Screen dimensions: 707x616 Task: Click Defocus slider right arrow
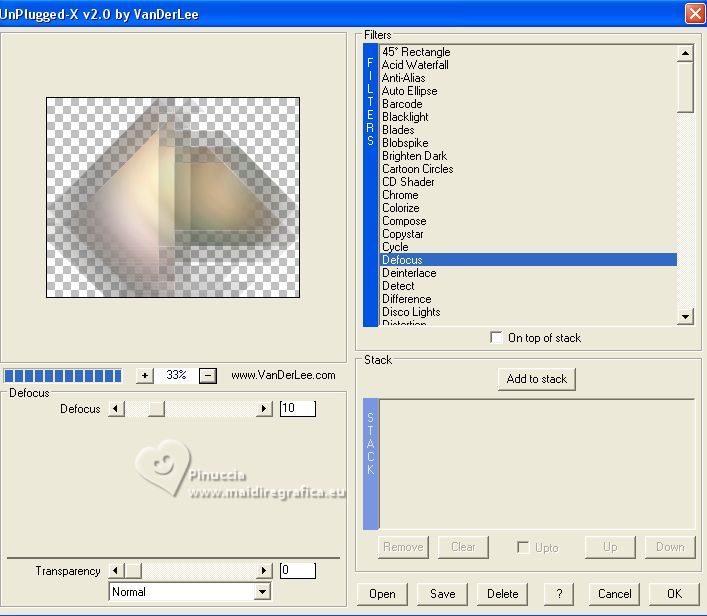[264, 409]
